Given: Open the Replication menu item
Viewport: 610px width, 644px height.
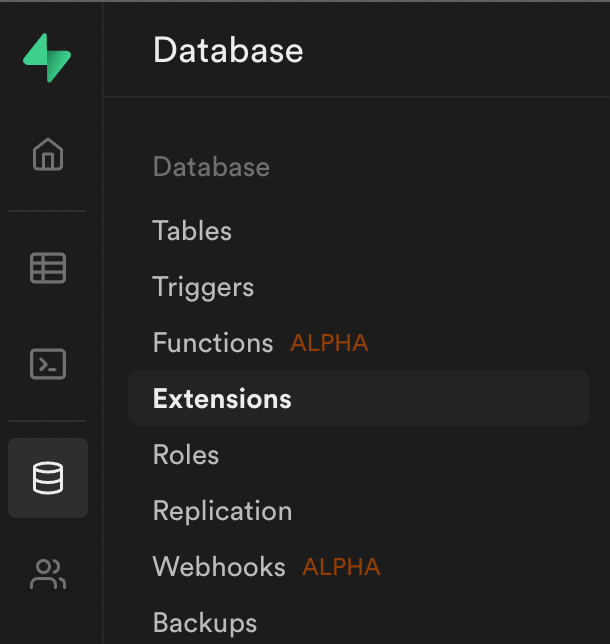Looking at the screenshot, I should click(222, 511).
